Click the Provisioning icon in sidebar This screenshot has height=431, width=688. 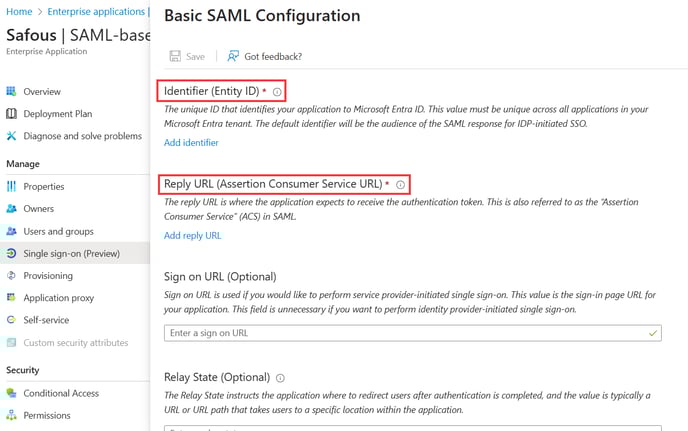coord(12,275)
